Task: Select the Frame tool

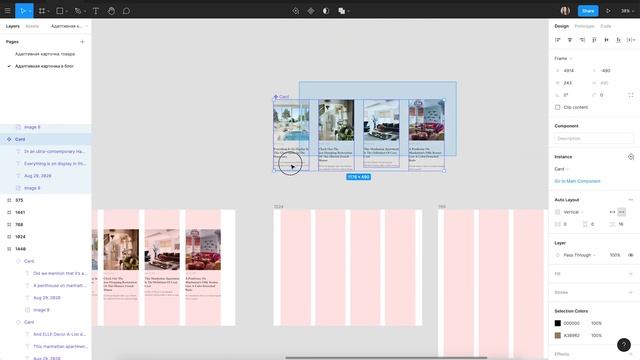Action: pos(42,11)
